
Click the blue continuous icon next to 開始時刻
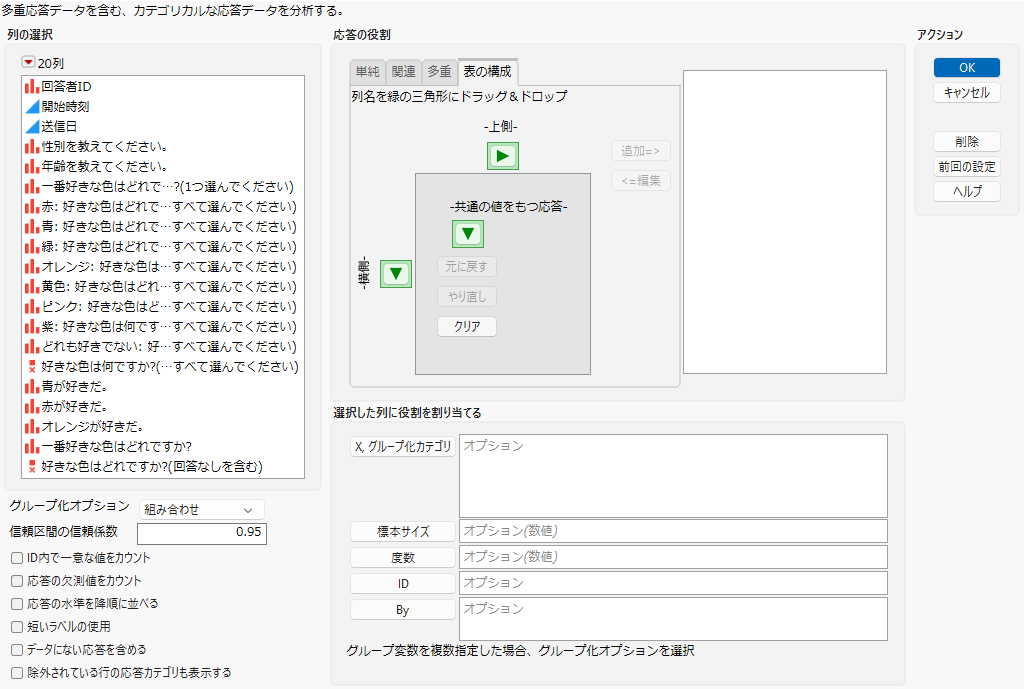click(32, 106)
